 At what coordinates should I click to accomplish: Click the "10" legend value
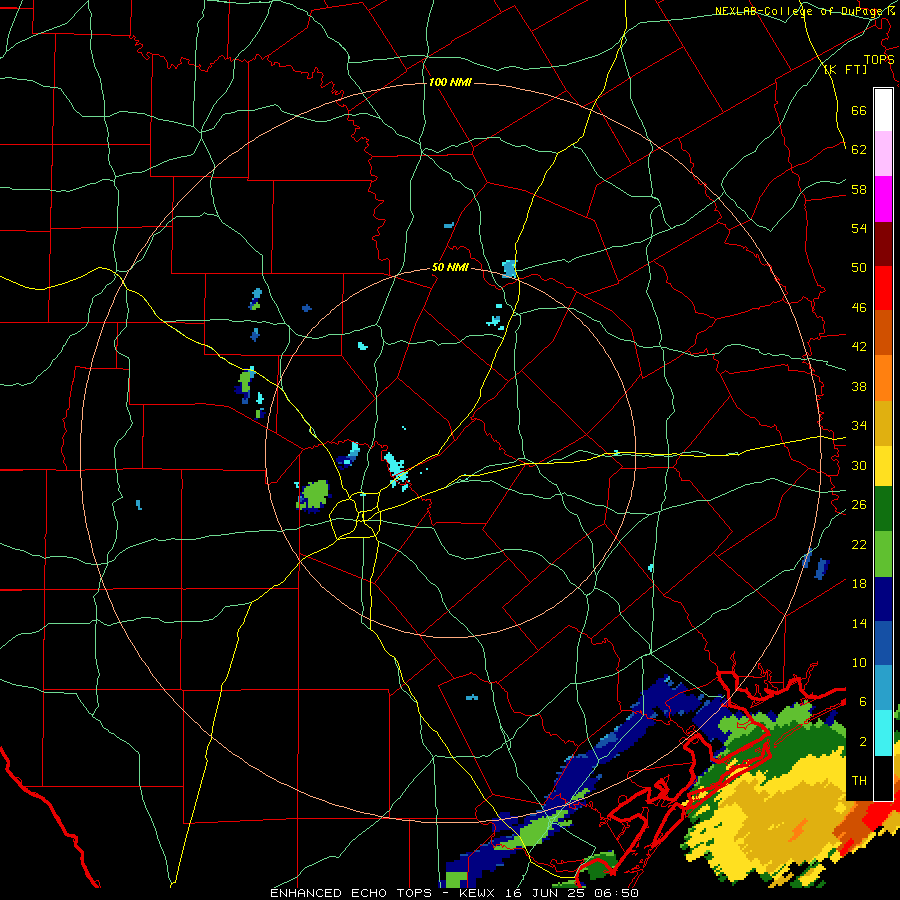point(859,663)
